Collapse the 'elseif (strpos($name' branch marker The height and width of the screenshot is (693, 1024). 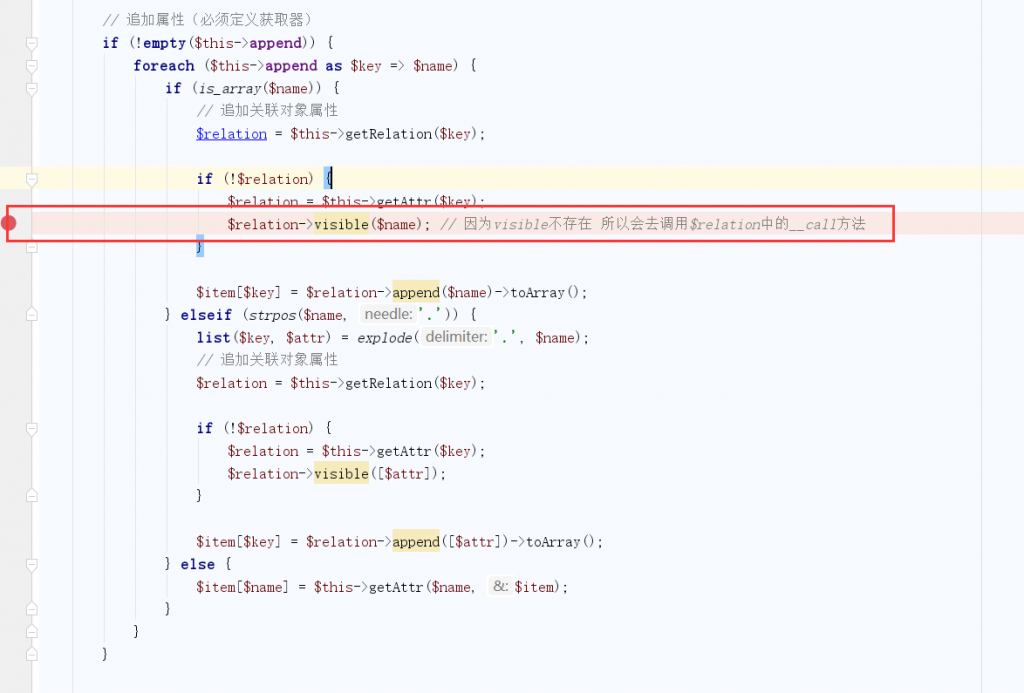(x=31, y=315)
